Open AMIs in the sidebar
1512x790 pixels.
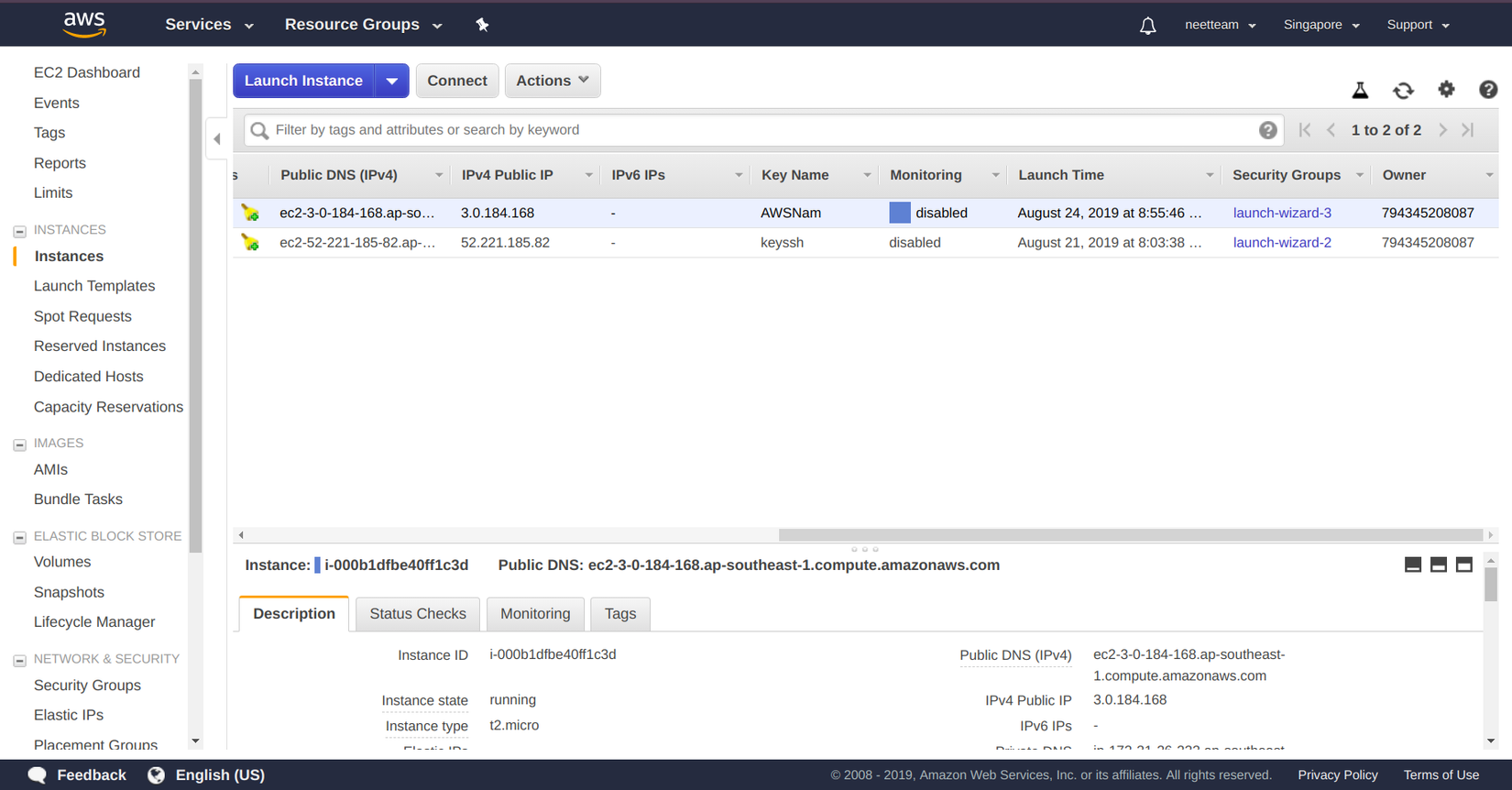50,469
